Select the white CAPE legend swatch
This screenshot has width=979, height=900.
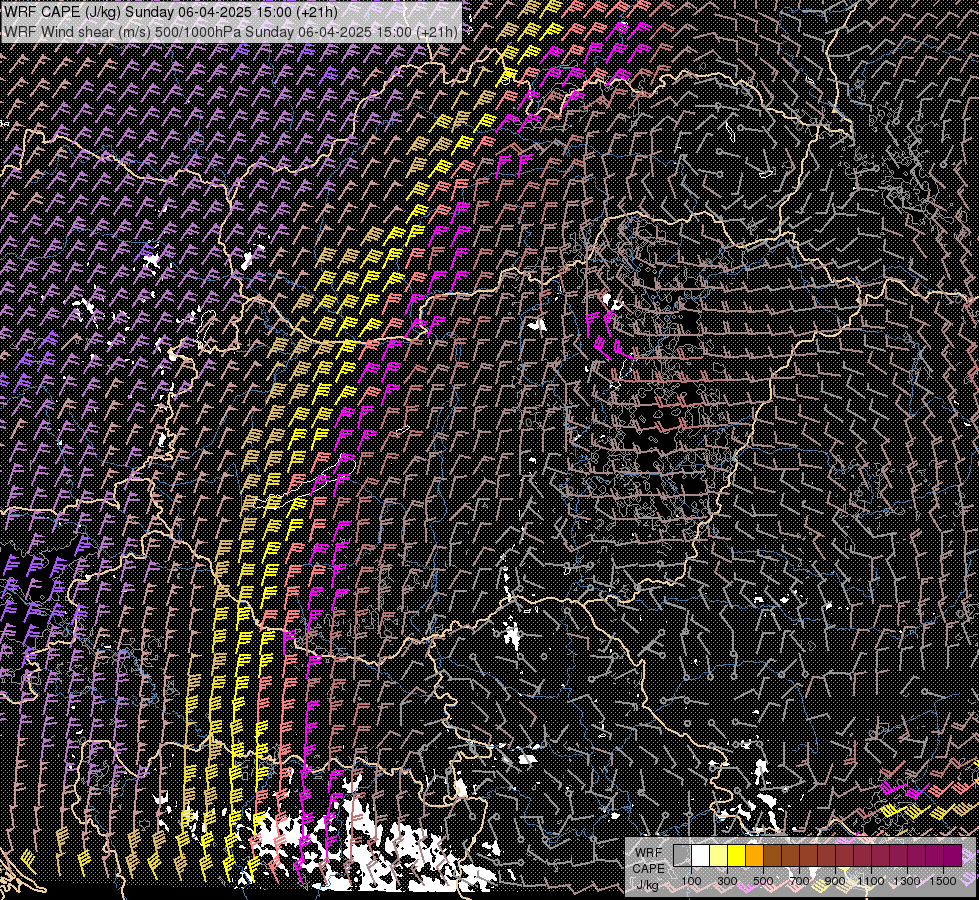click(701, 855)
